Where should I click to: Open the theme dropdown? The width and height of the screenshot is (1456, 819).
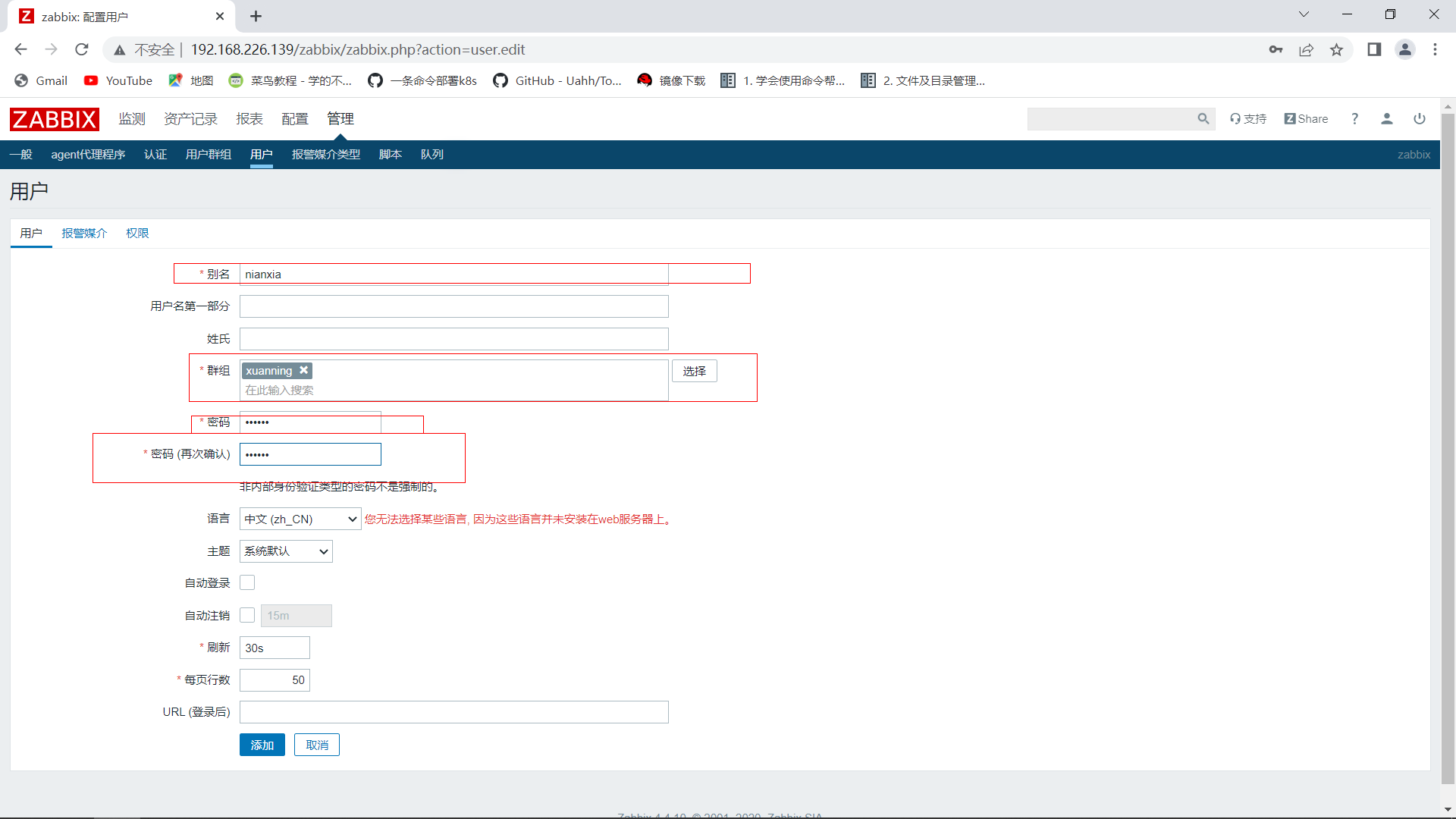(286, 551)
